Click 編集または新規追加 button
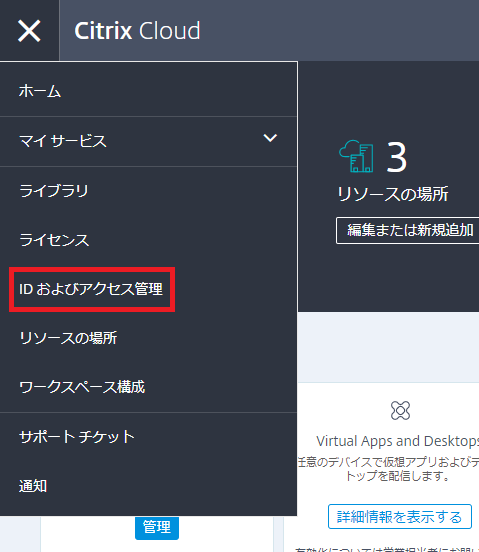 point(408,231)
